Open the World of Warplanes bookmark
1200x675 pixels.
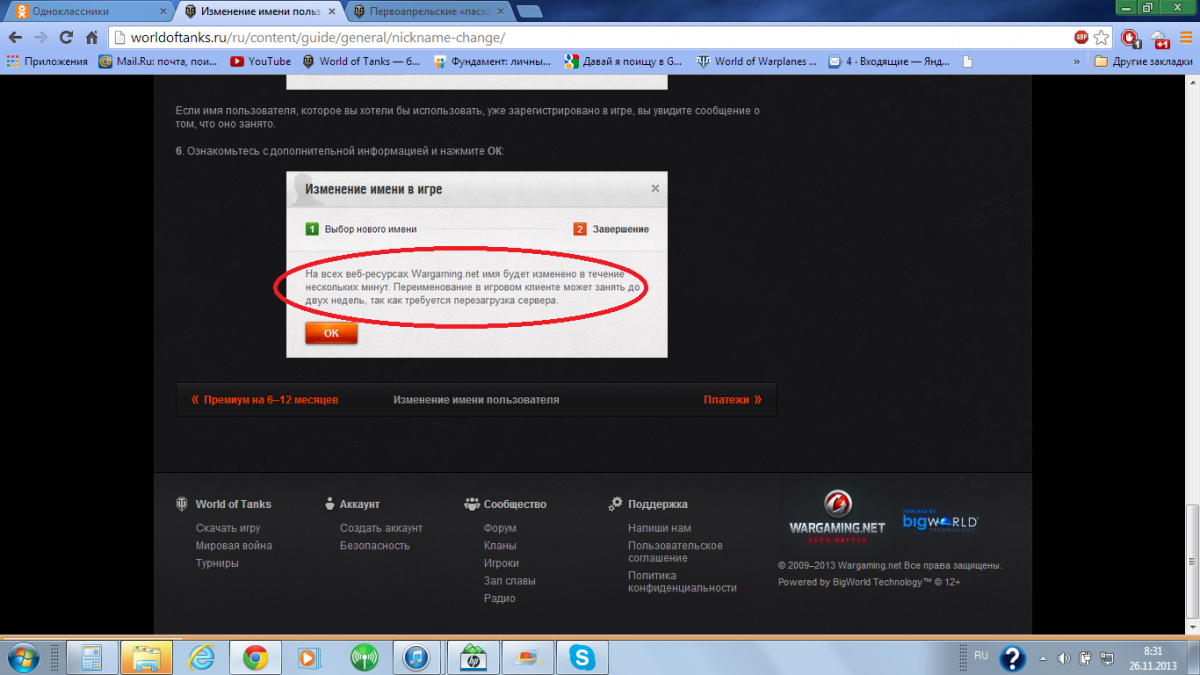tap(756, 61)
